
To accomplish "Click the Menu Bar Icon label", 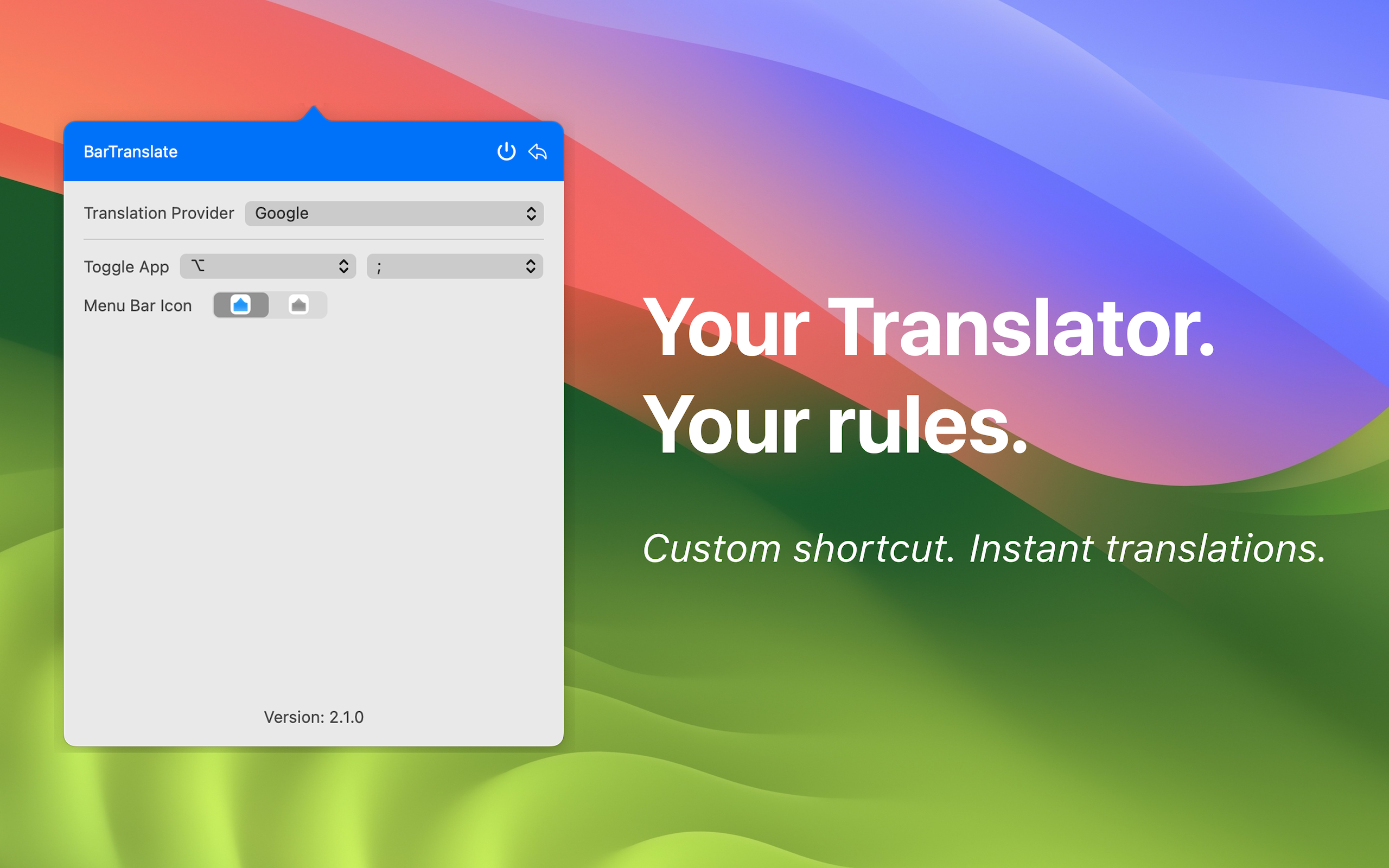I will tap(138, 305).
